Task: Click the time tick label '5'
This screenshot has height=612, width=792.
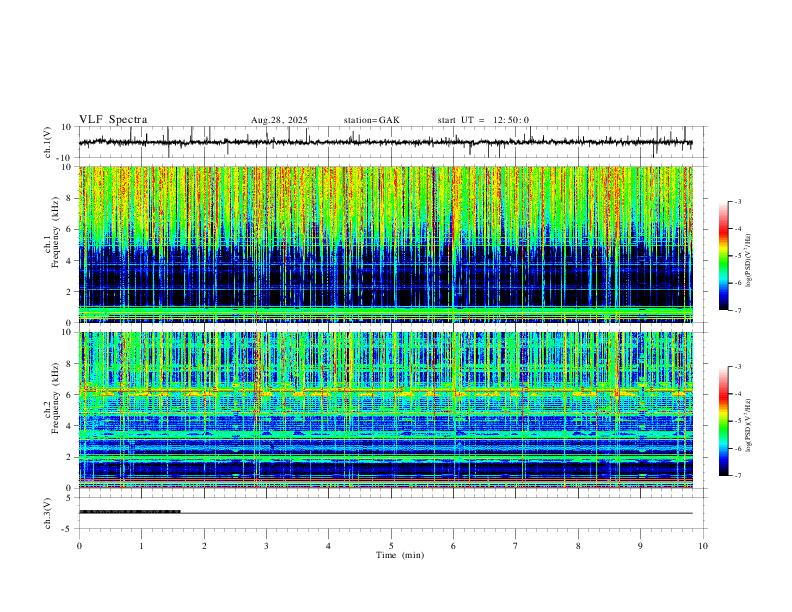Action: point(391,546)
